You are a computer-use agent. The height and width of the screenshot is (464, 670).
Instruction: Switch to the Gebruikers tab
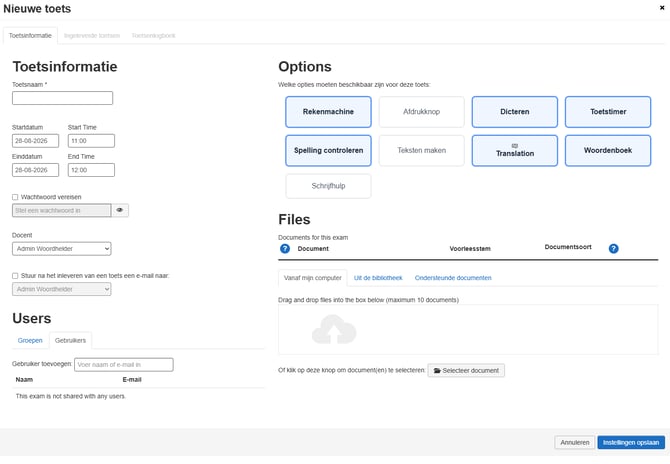coord(71,341)
